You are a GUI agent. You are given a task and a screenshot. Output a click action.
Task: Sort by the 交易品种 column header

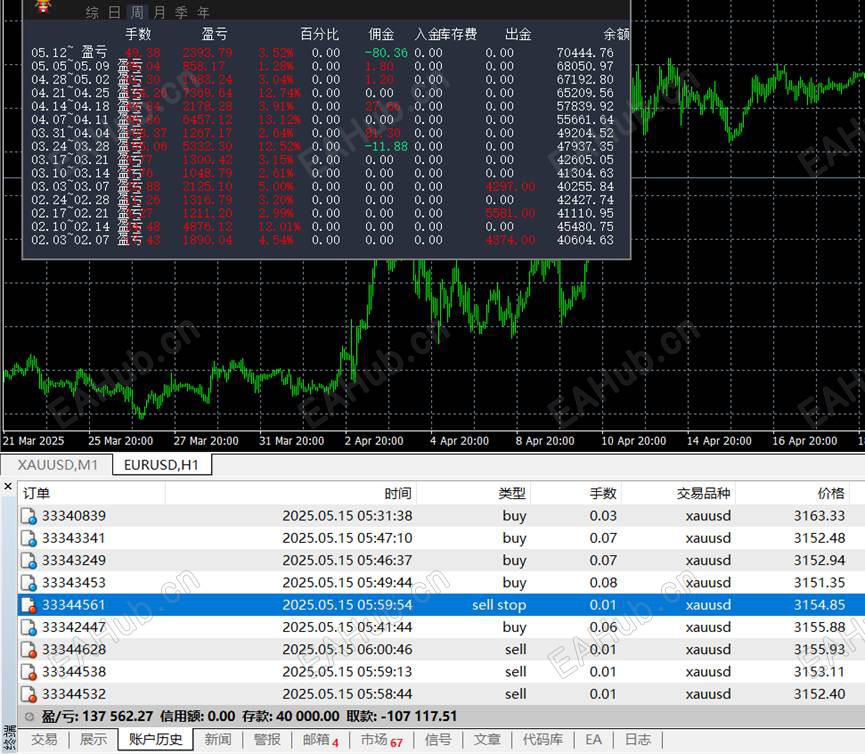click(679, 493)
